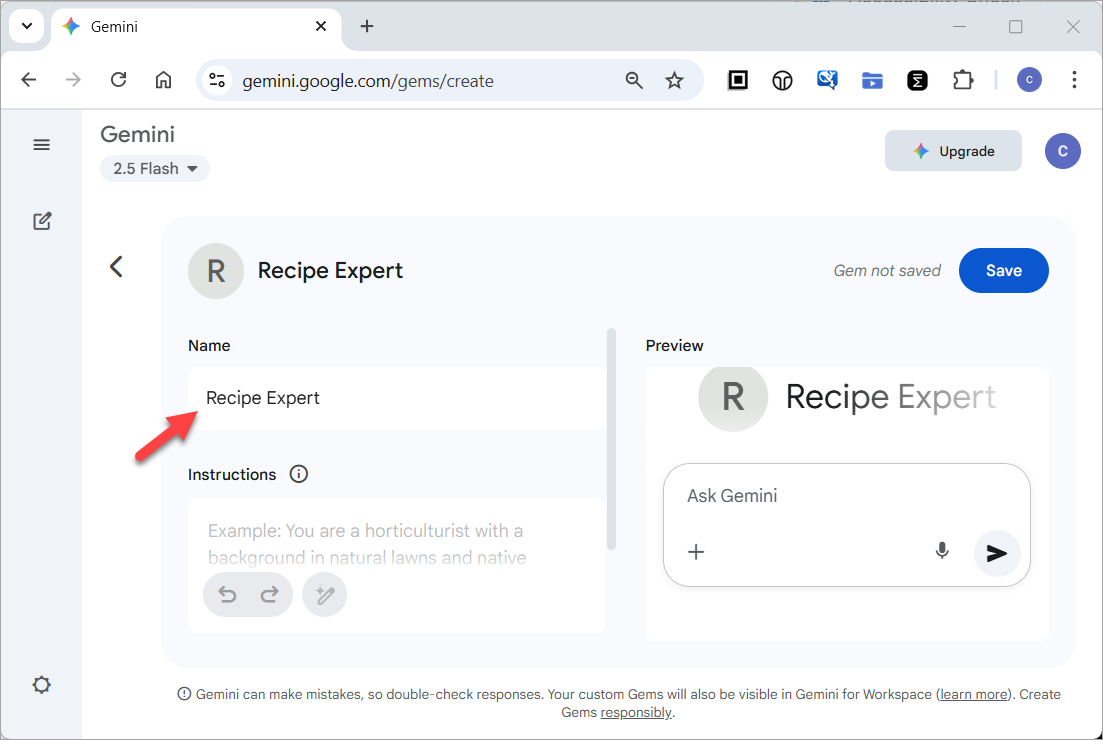Close the Gemini tab
1103x740 pixels.
pyautogui.click(x=321, y=26)
